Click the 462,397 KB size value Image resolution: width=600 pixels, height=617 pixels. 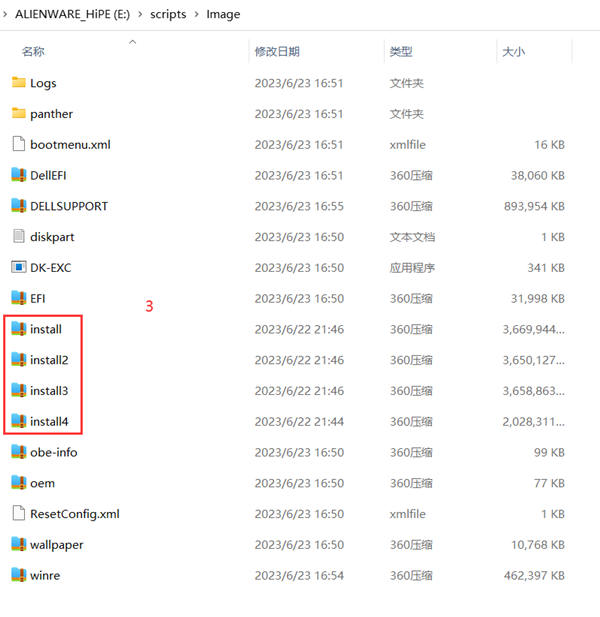[x=534, y=575]
